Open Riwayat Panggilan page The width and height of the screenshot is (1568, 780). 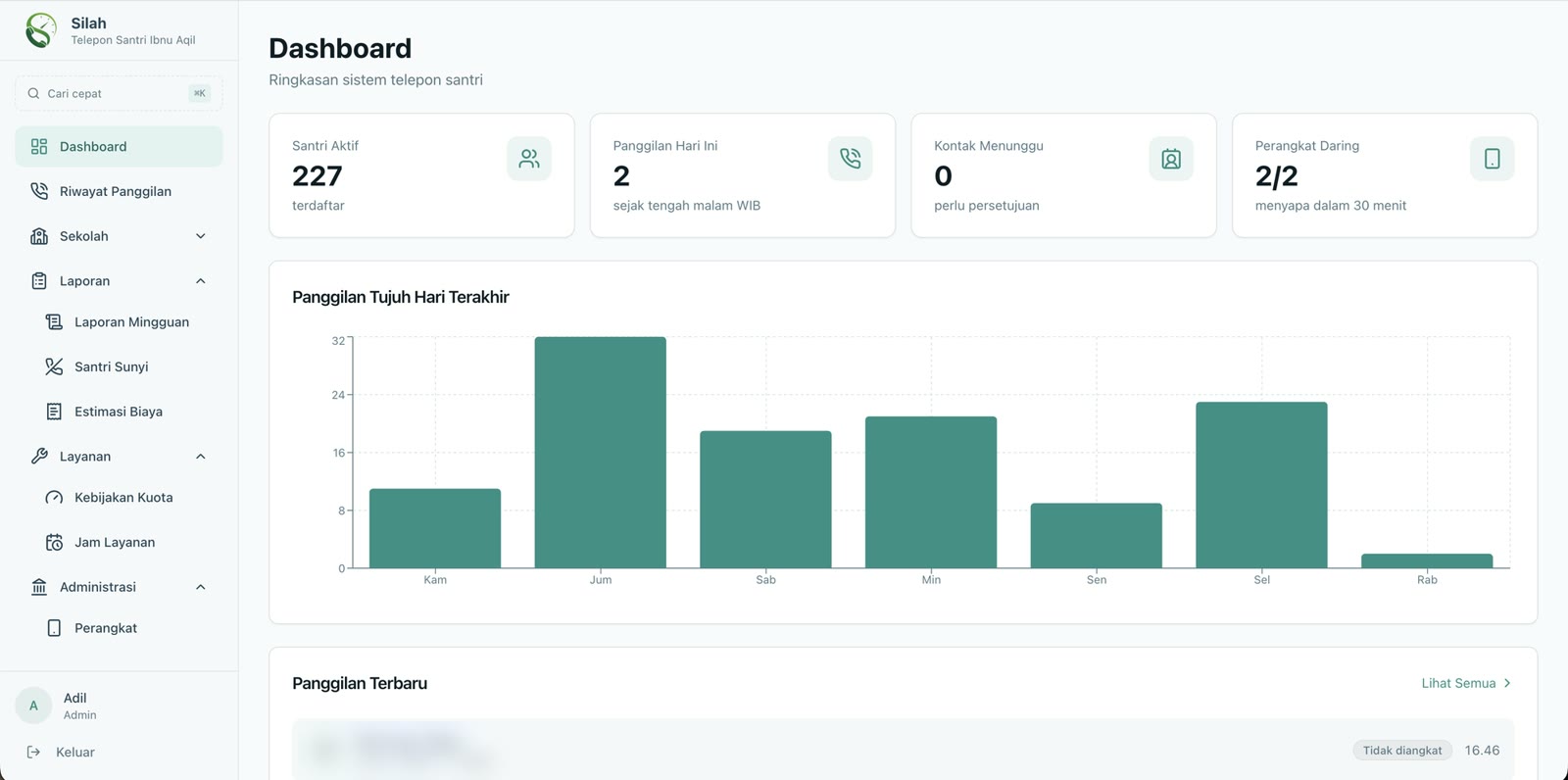[x=119, y=191]
